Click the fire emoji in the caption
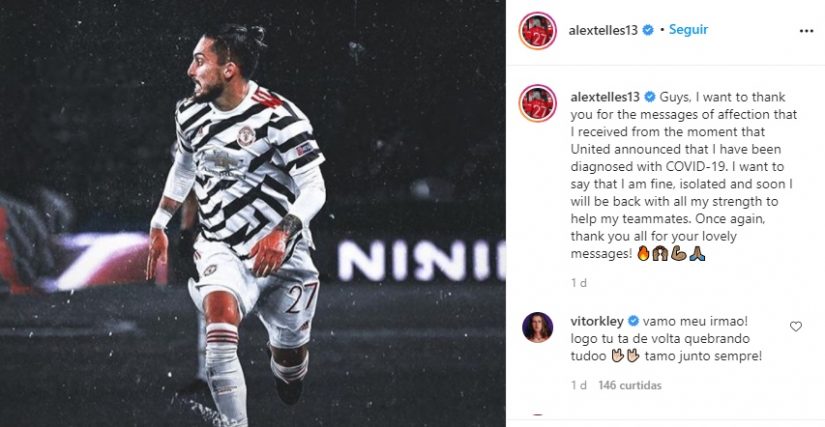This screenshot has width=825, height=427. pos(643,254)
